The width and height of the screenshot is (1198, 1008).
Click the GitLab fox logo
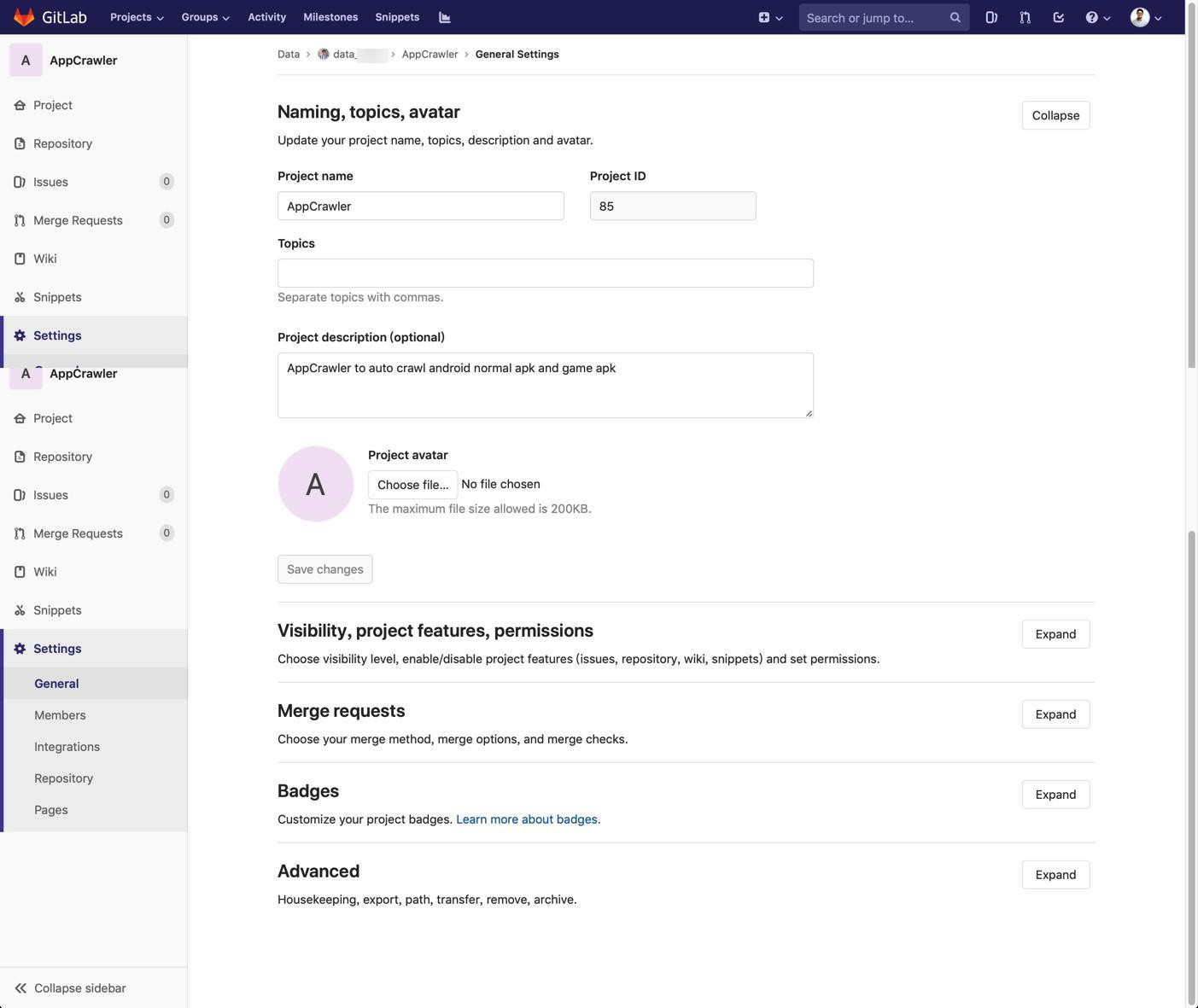24,17
